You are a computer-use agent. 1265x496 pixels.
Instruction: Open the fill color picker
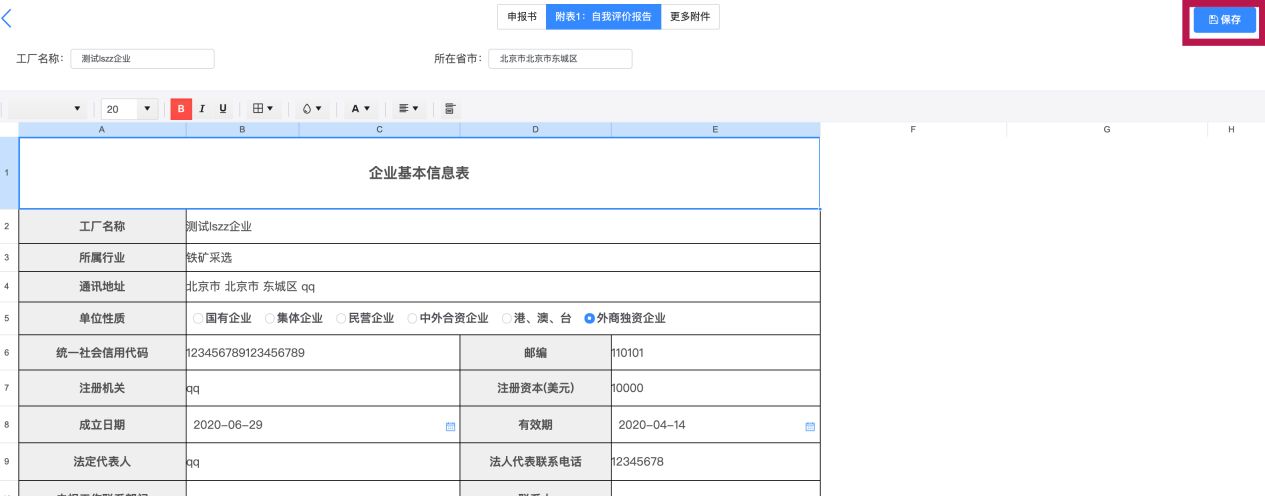[312, 109]
